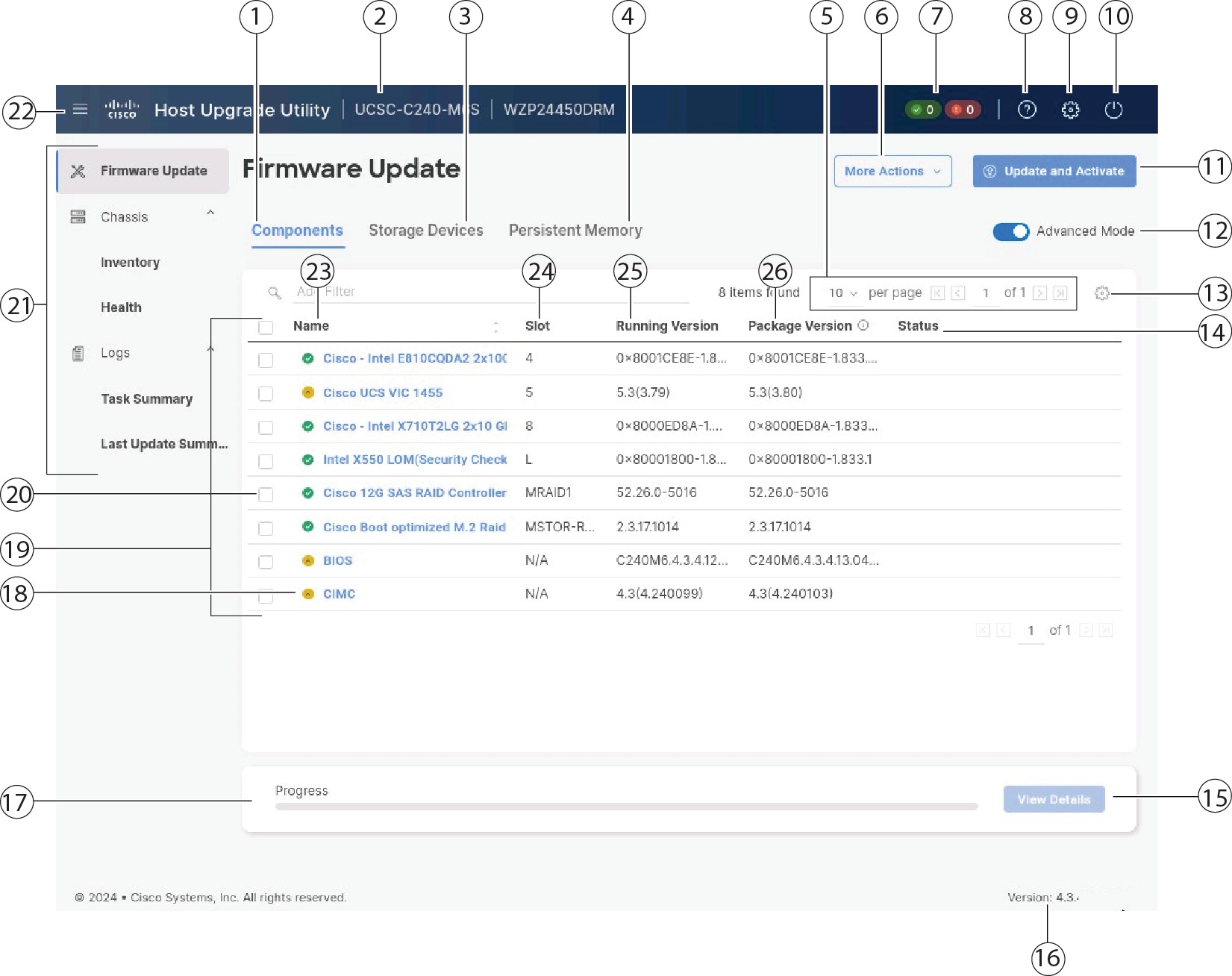Open the Persistent Memory tab
Screen dimensions: 1232x976
575,230
